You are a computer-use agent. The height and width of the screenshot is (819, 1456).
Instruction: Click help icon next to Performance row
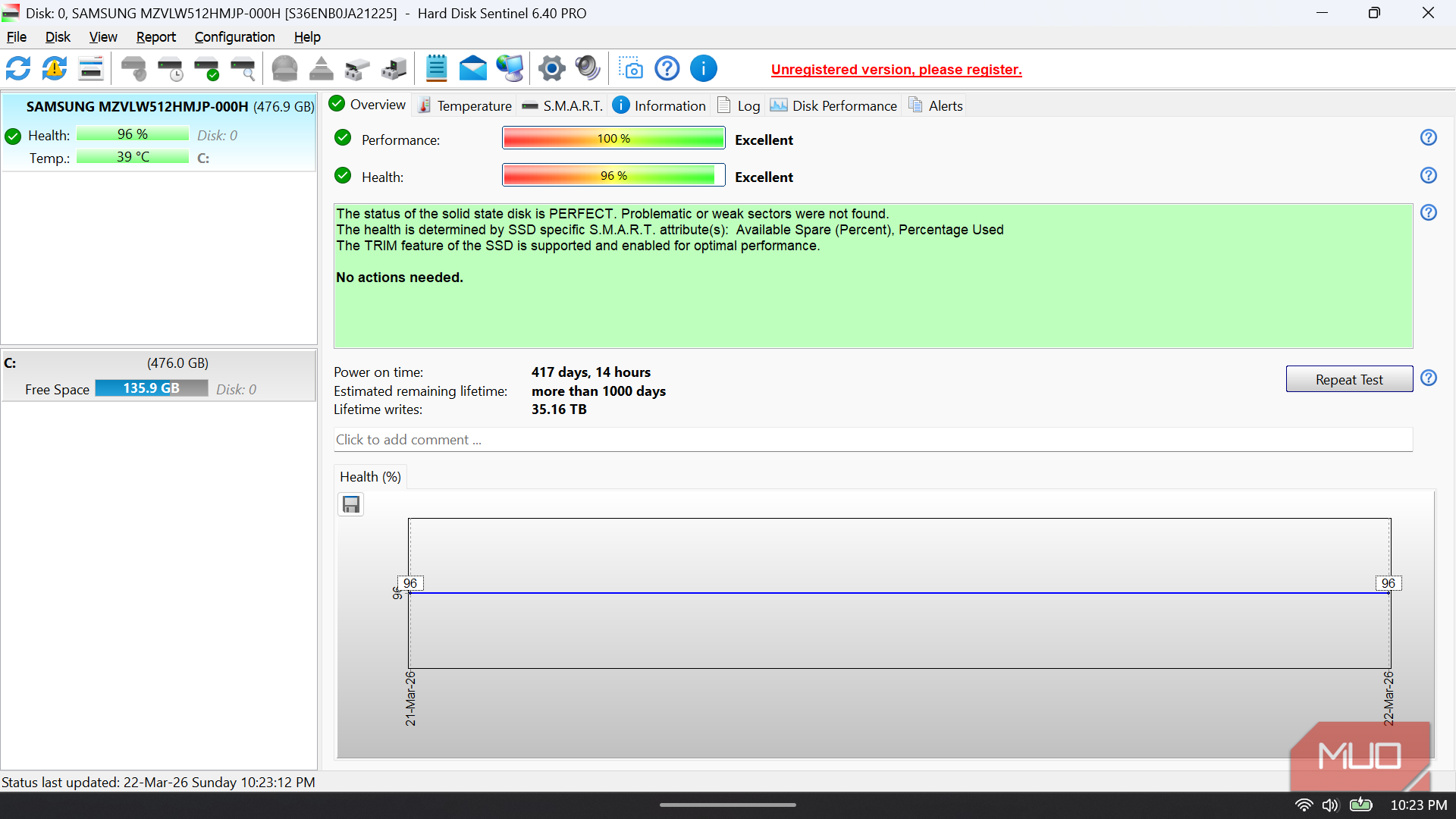coord(1429,137)
